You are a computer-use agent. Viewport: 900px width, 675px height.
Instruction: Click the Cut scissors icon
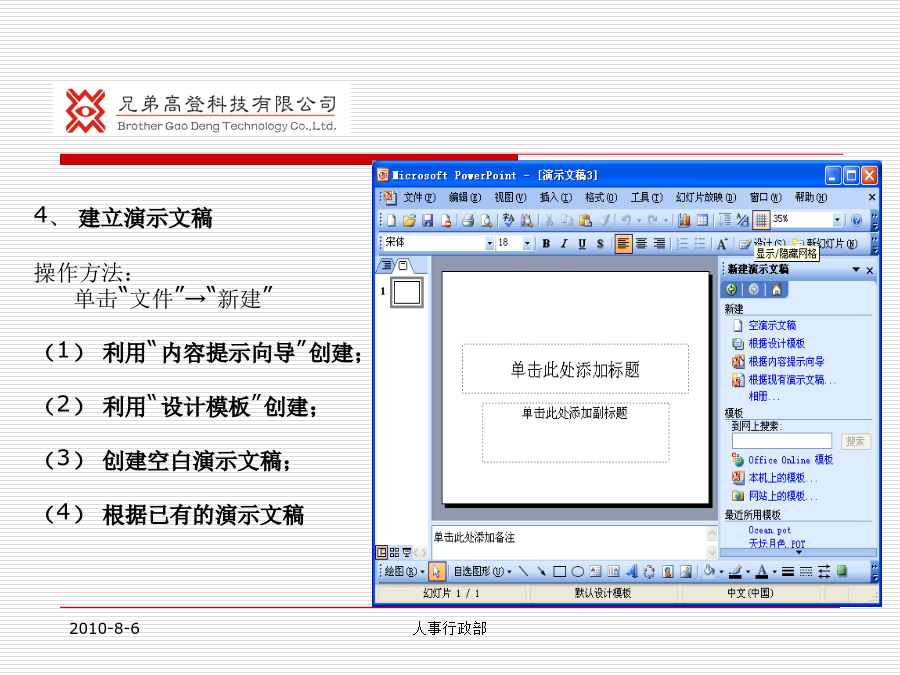549,220
